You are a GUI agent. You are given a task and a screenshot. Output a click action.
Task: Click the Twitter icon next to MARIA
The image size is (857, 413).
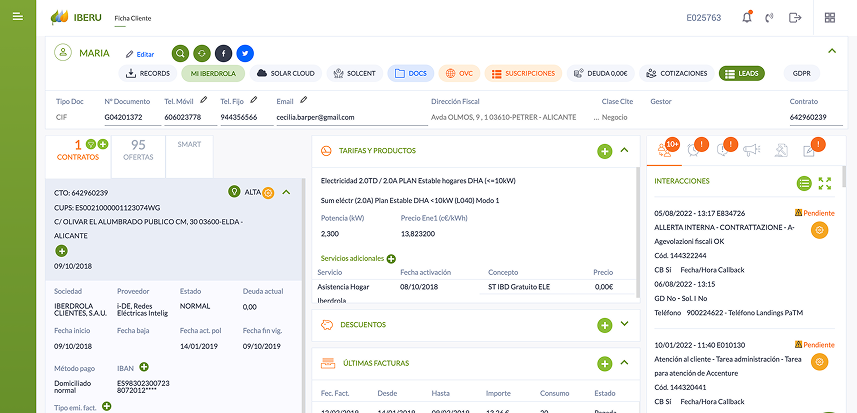click(x=245, y=54)
